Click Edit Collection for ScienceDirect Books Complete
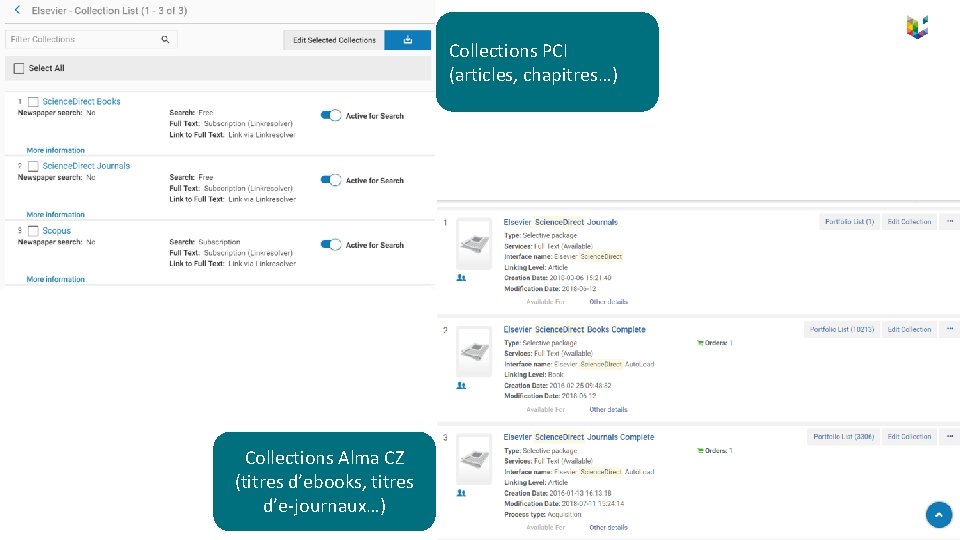960x540 pixels. [909, 329]
